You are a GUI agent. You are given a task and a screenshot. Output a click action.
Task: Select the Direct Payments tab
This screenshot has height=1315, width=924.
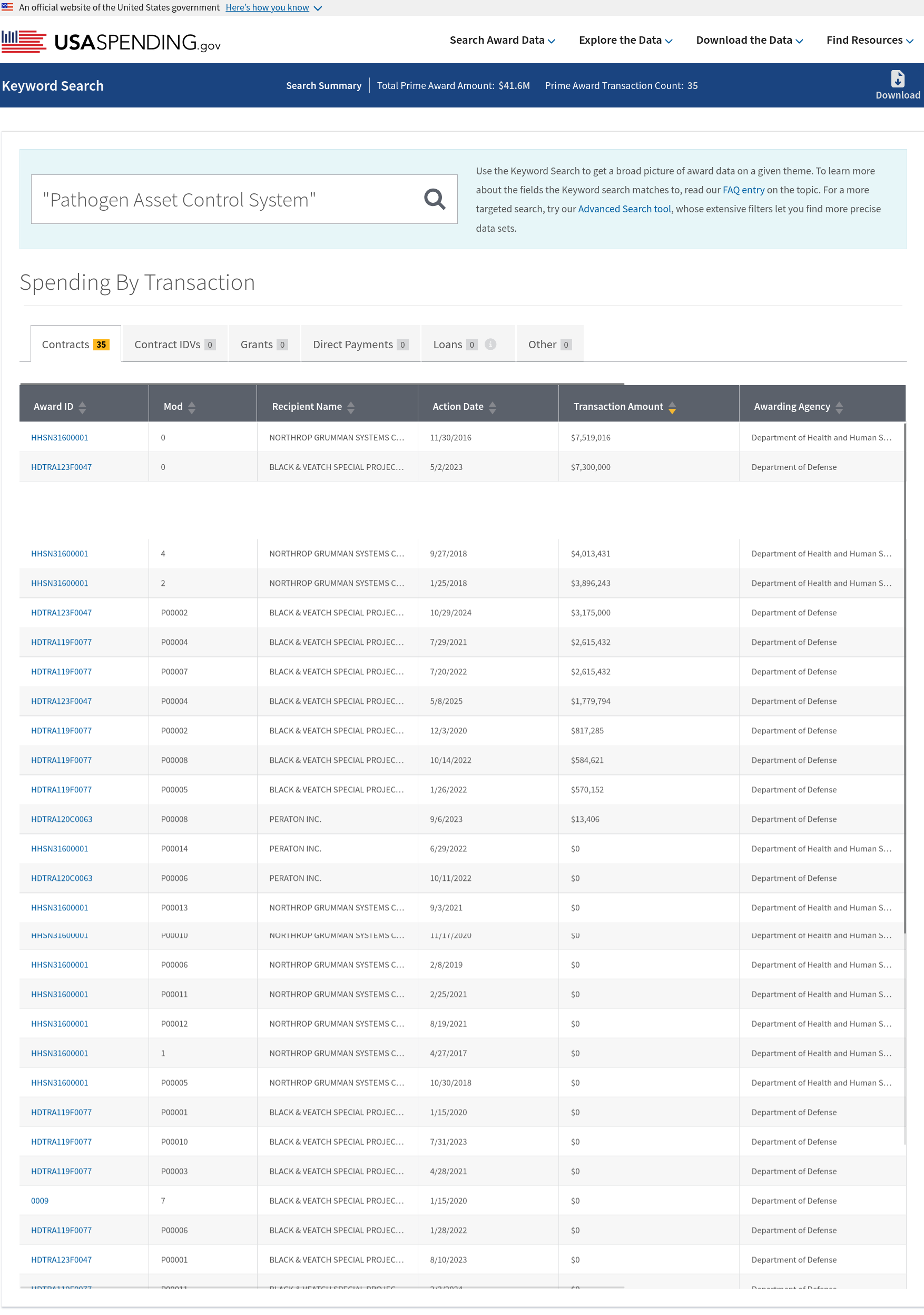(x=360, y=344)
